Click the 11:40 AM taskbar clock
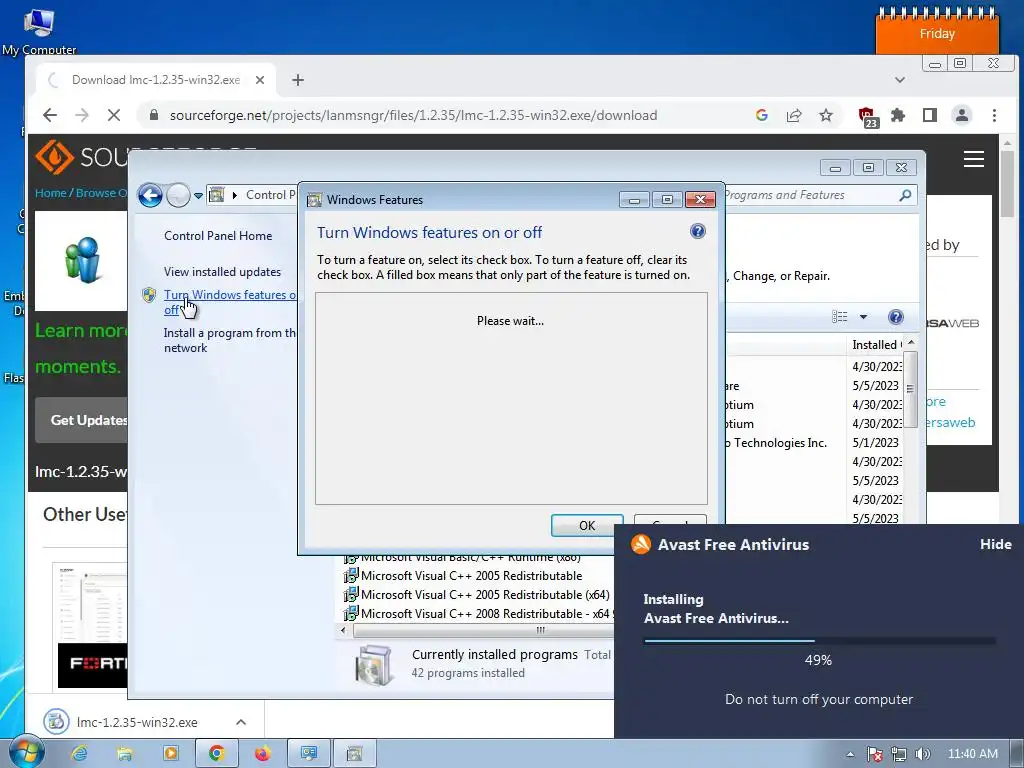Viewport: 1024px width, 768px height. coord(972,754)
